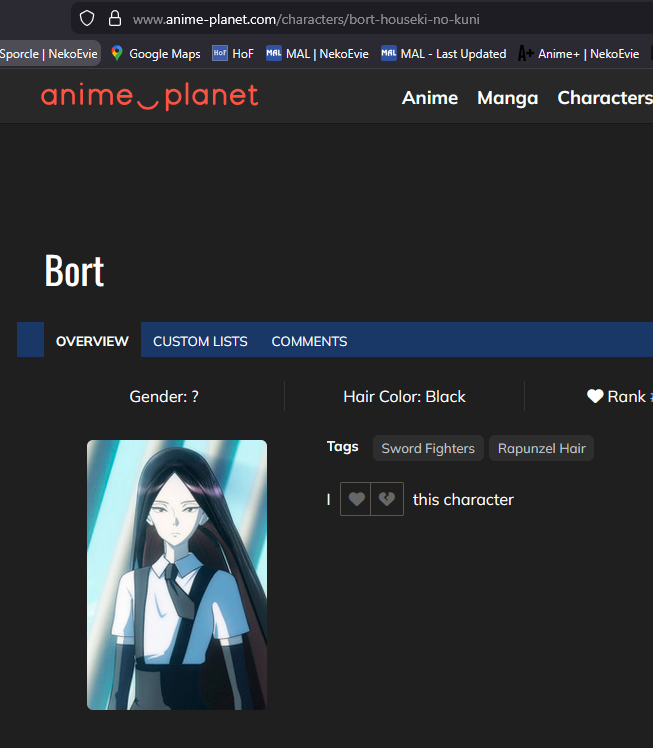This screenshot has height=748, width=653.
Task: Open the MAL - Last Updated bookmark
Action: tap(444, 53)
